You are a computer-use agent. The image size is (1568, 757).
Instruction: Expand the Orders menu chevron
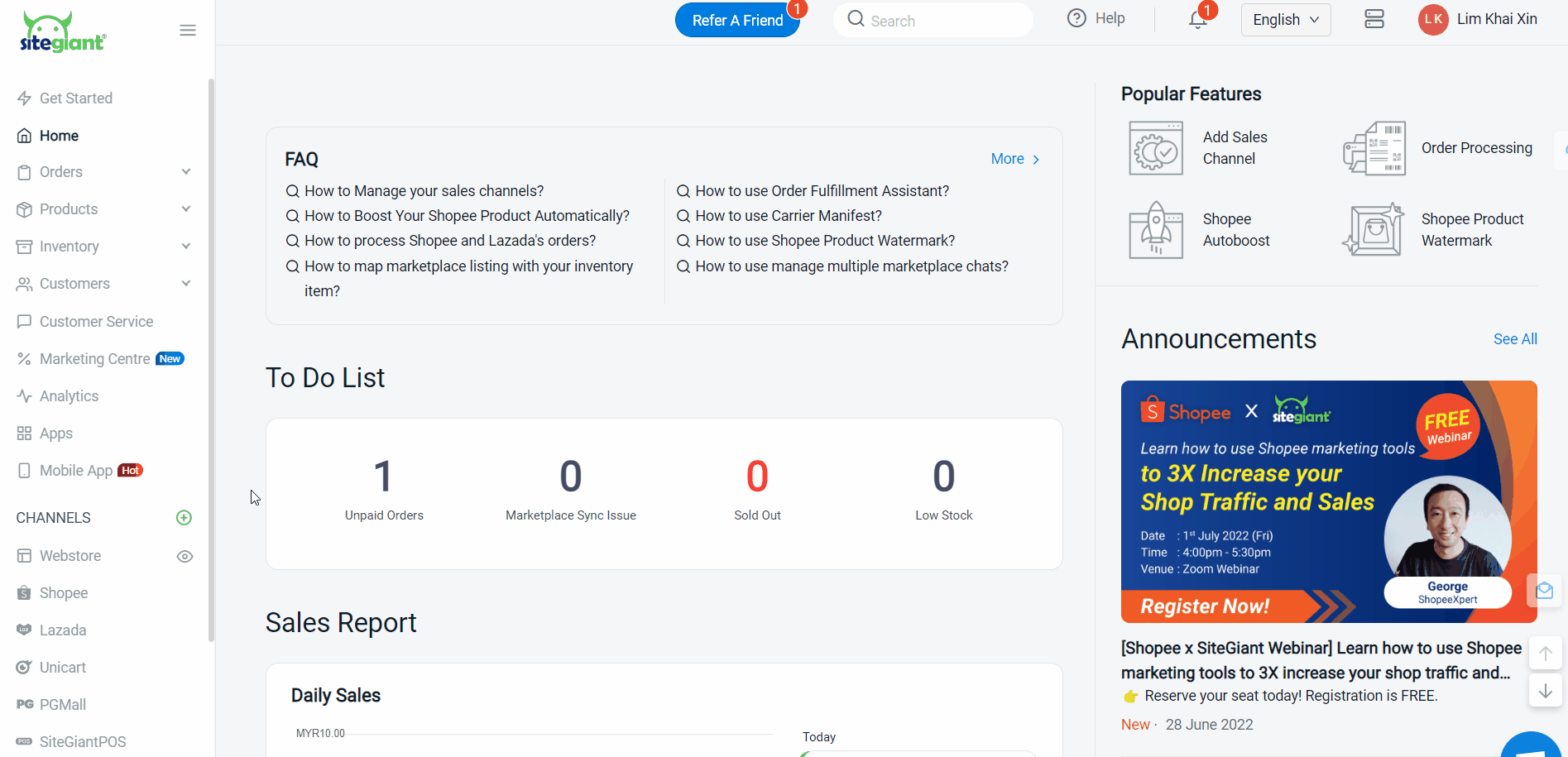[186, 172]
